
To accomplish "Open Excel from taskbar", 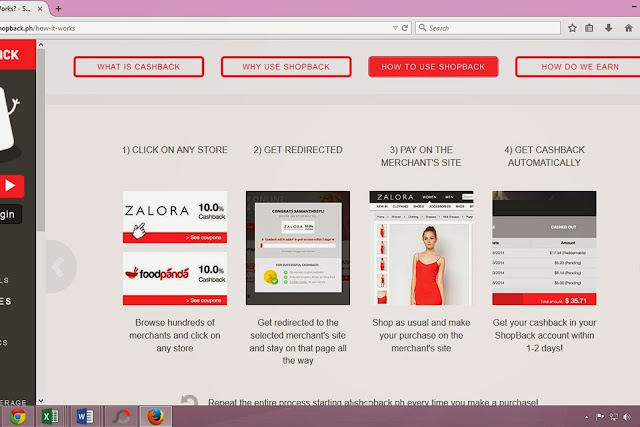I will 50,416.
